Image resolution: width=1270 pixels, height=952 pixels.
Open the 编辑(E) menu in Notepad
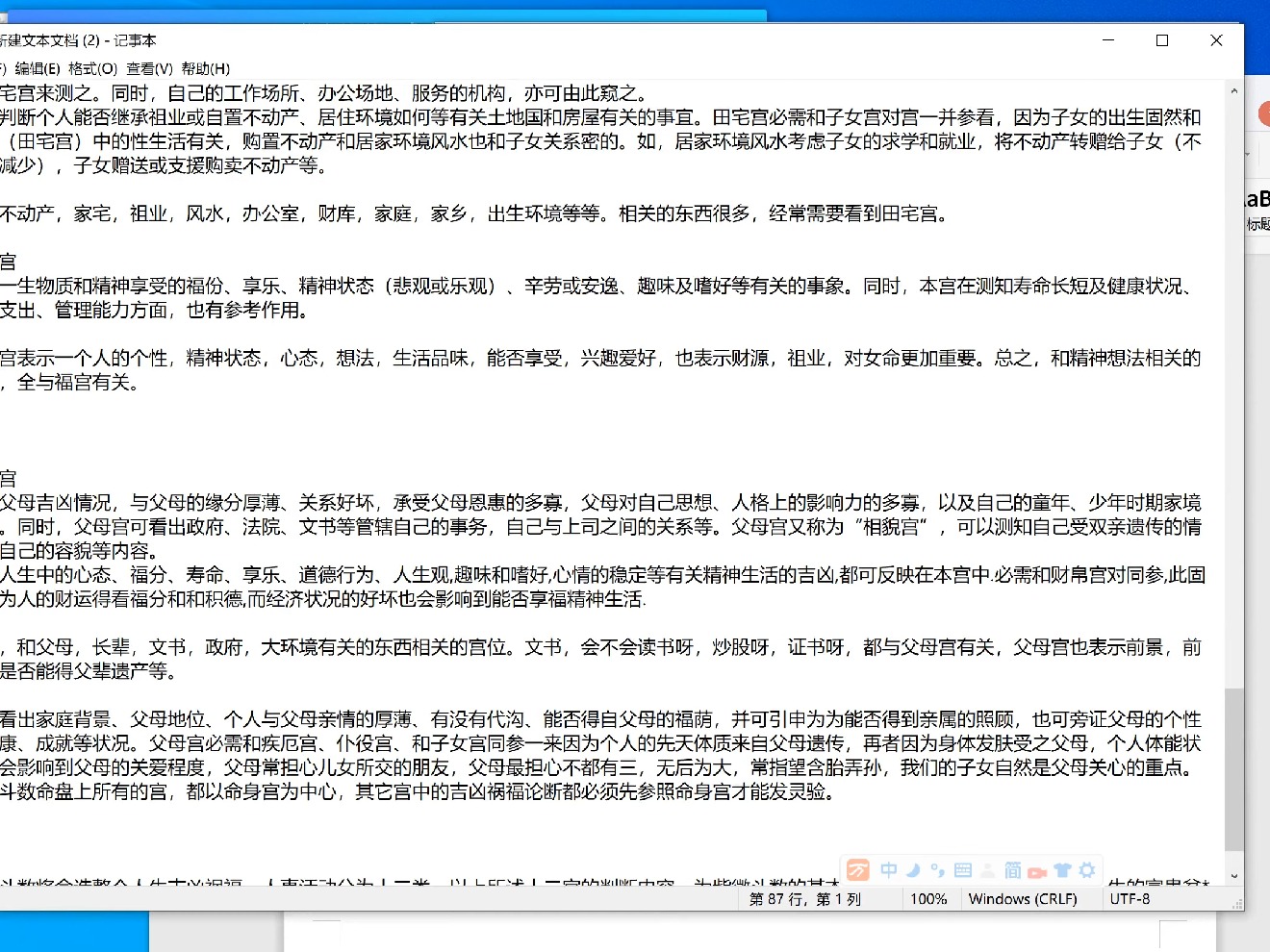point(38,68)
